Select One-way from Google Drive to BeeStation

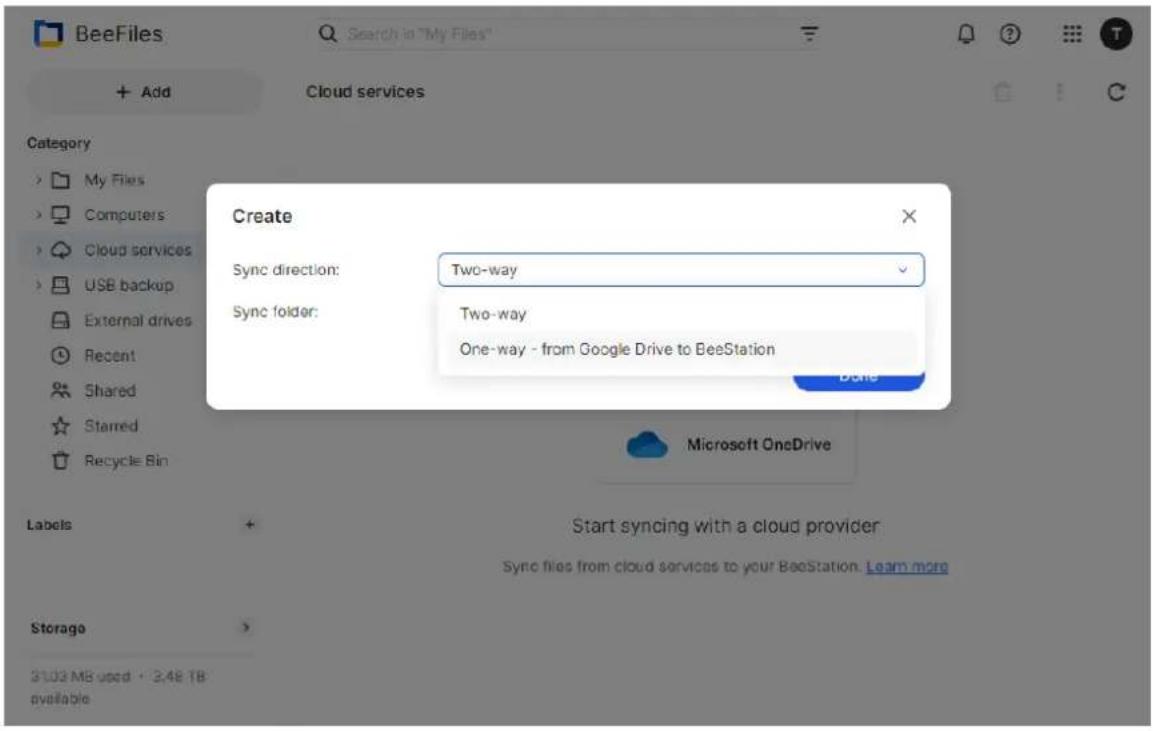coord(681,349)
